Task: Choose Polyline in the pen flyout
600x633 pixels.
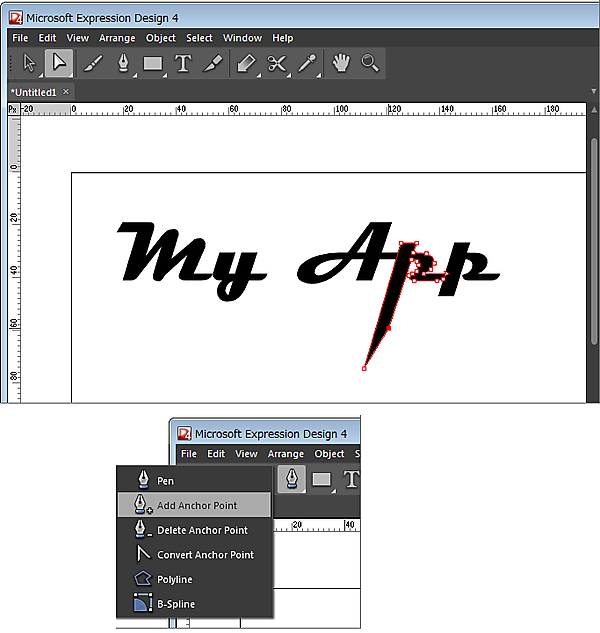Action: 174,579
